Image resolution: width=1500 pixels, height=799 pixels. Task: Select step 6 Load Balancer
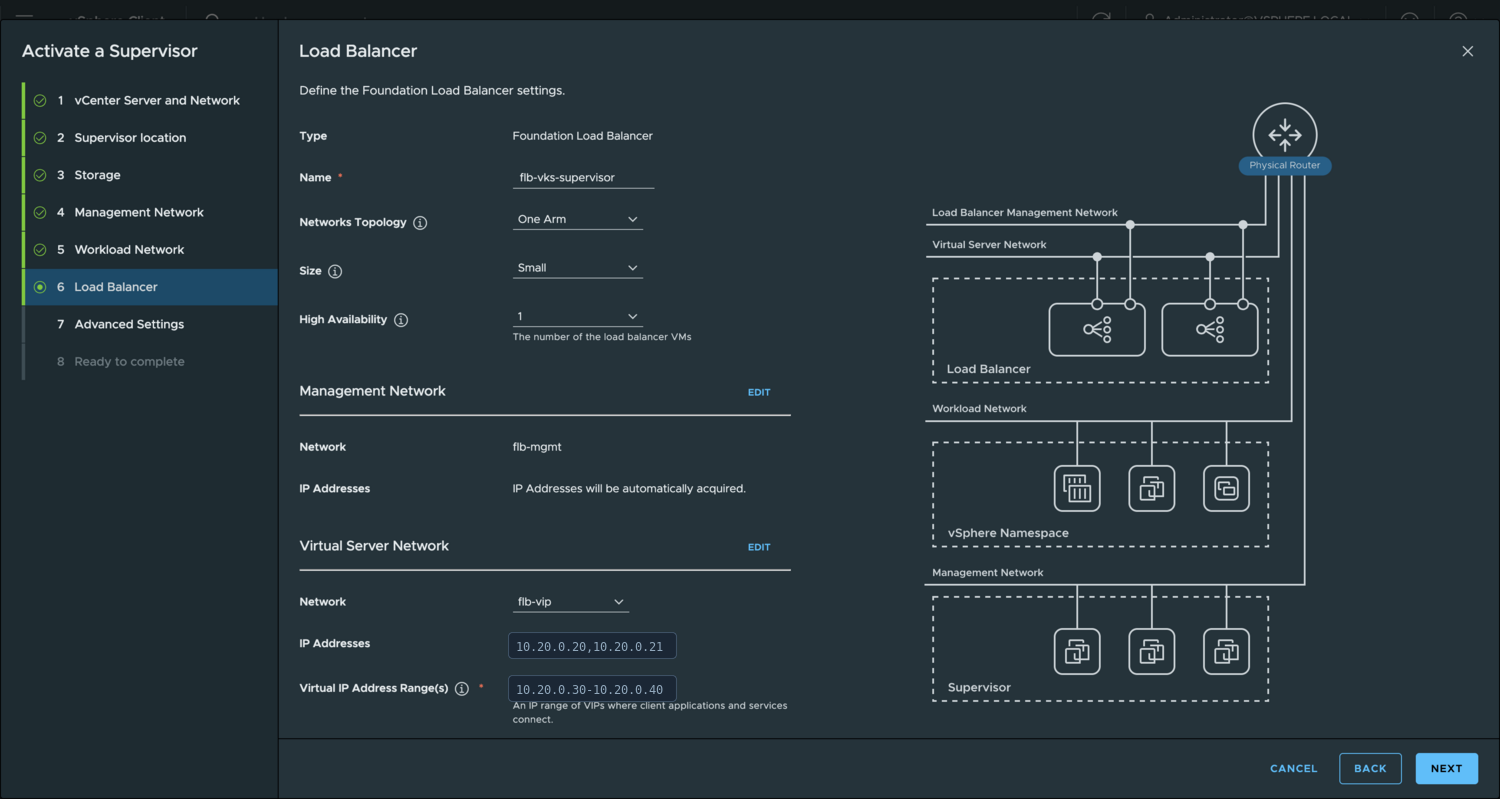tap(150, 287)
